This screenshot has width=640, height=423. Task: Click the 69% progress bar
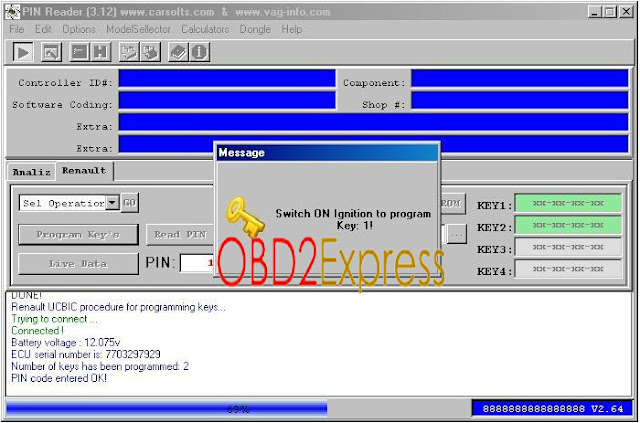click(236, 409)
